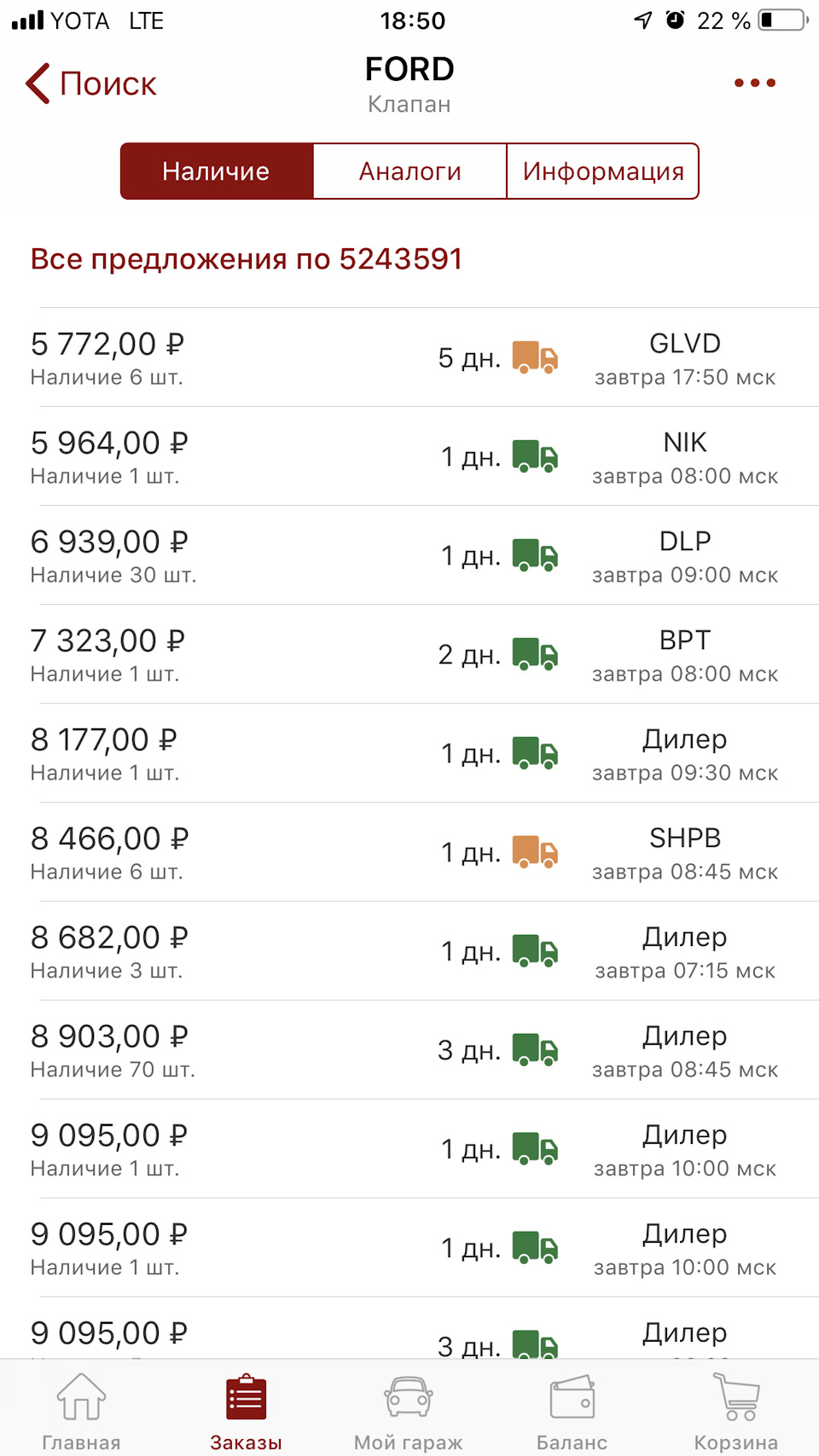Tap the orange truck icon for GLVD
The image size is (819, 1456).
535,357
